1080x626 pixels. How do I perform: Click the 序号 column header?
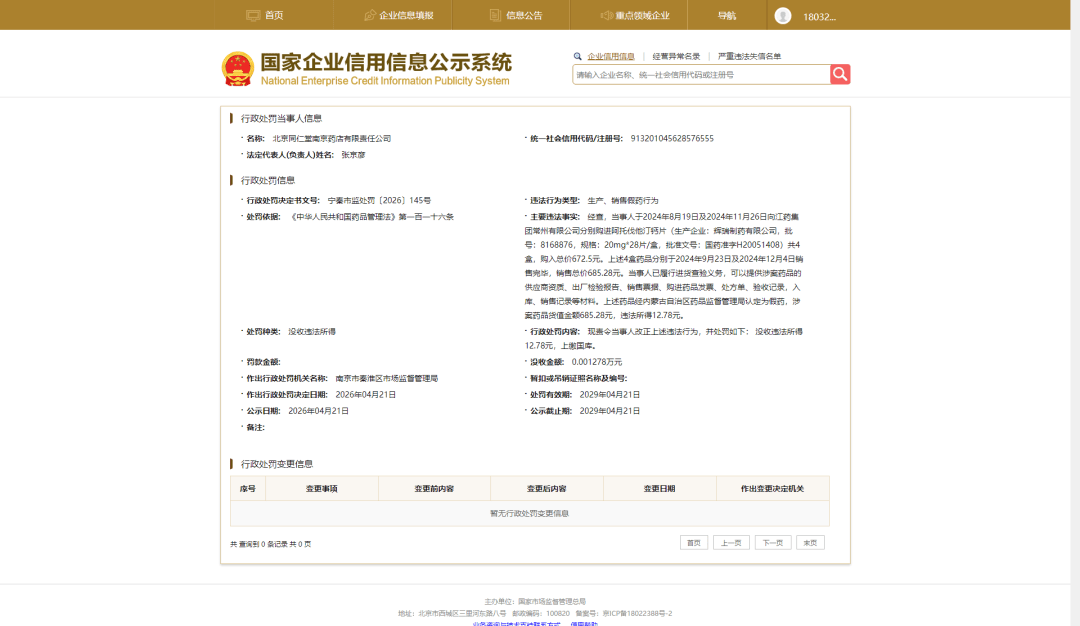pos(248,488)
